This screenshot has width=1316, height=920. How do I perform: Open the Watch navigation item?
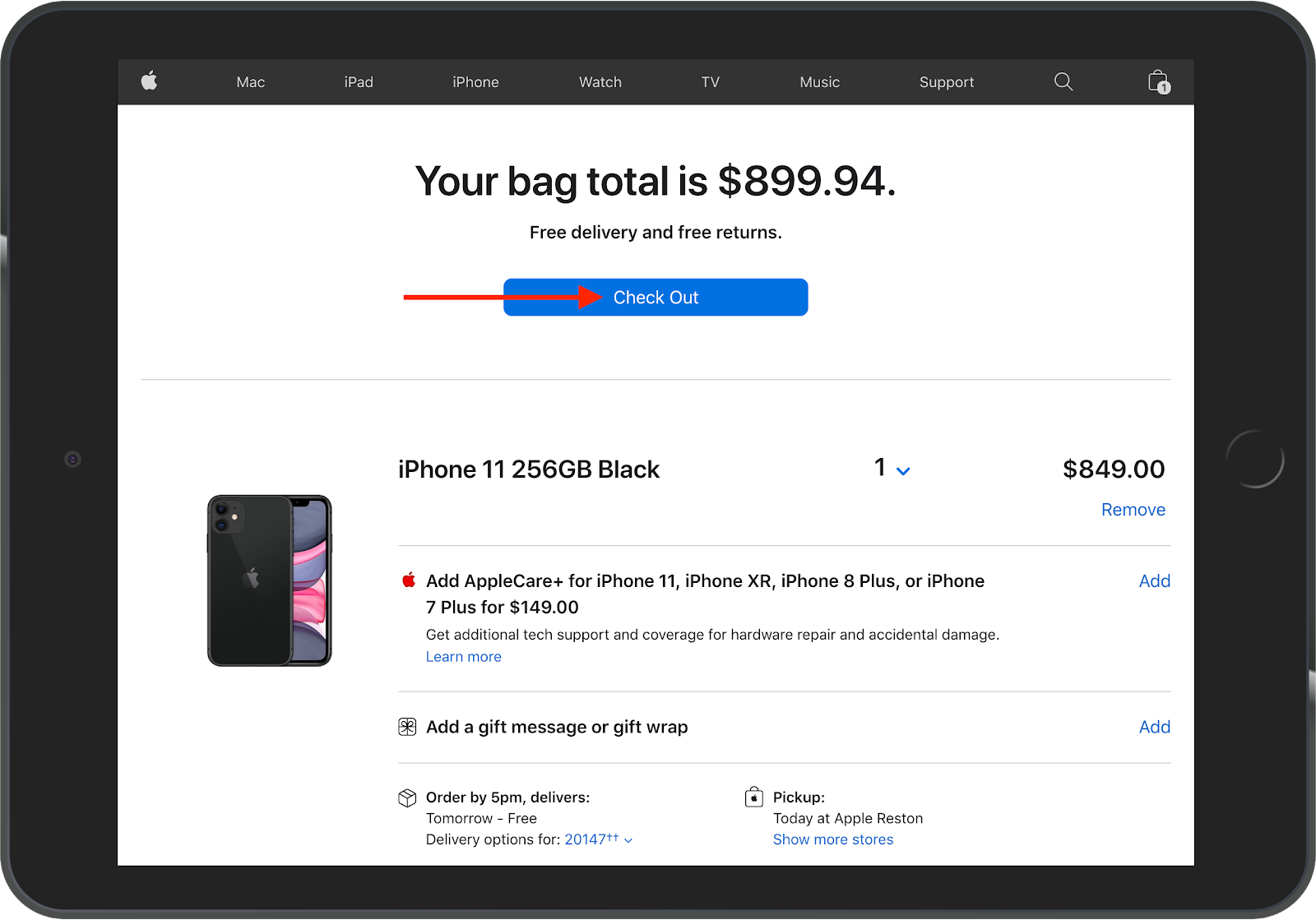pyautogui.click(x=600, y=82)
